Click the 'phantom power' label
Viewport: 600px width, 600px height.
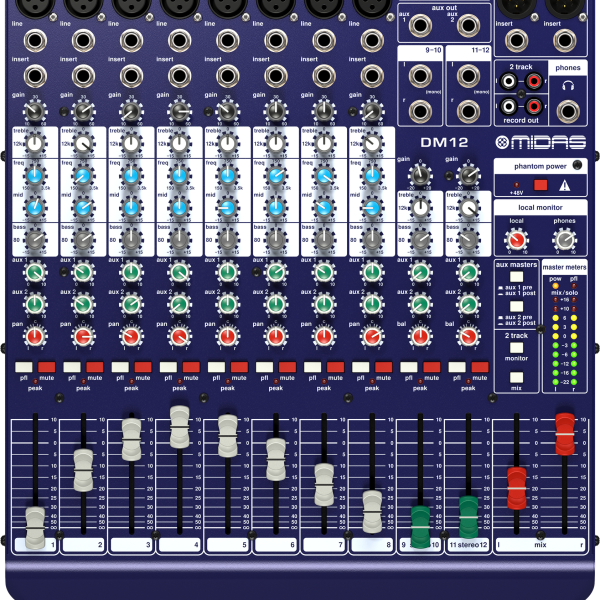click(540, 166)
